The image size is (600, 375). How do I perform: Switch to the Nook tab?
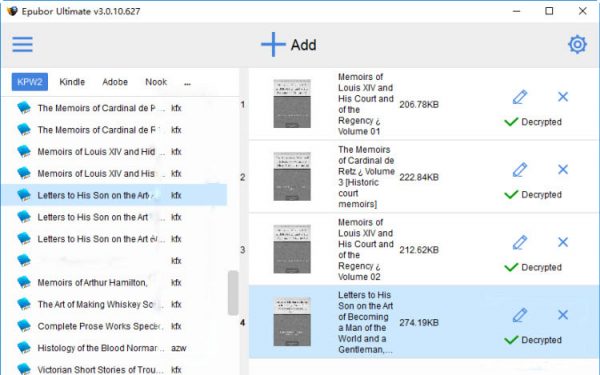pos(156,82)
